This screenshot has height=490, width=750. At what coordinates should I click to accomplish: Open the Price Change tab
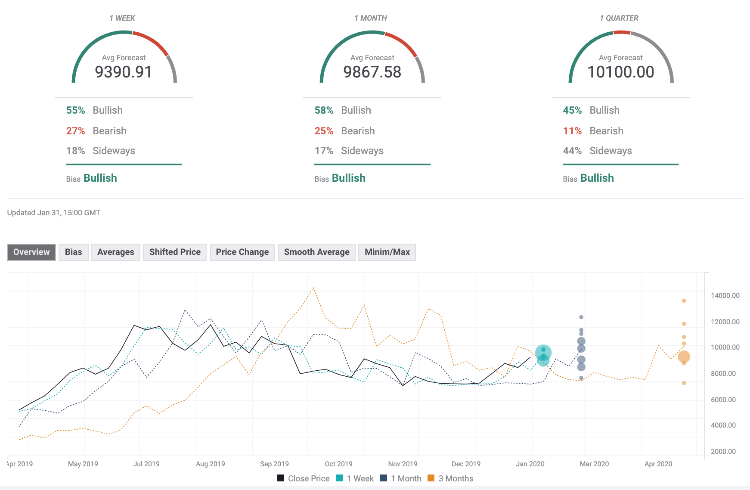[242, 252]
